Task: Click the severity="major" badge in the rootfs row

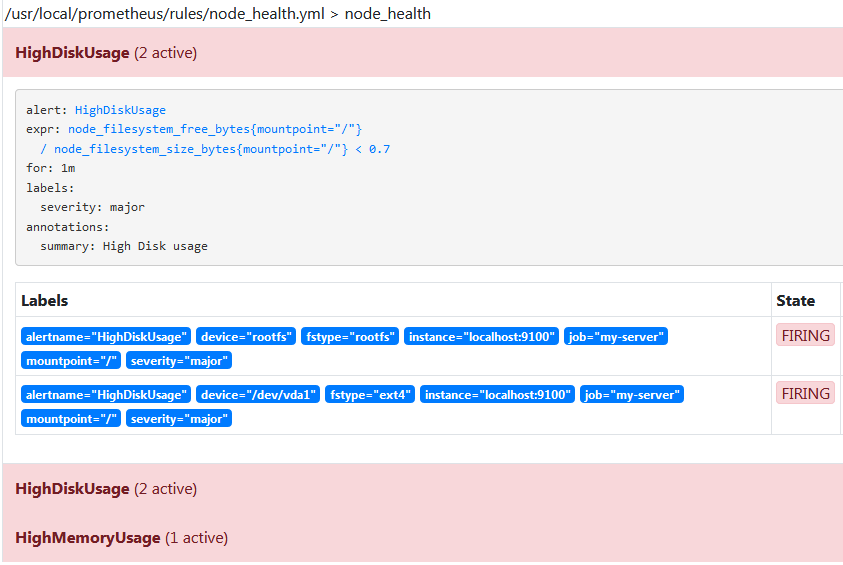Action: coord(179,361)
